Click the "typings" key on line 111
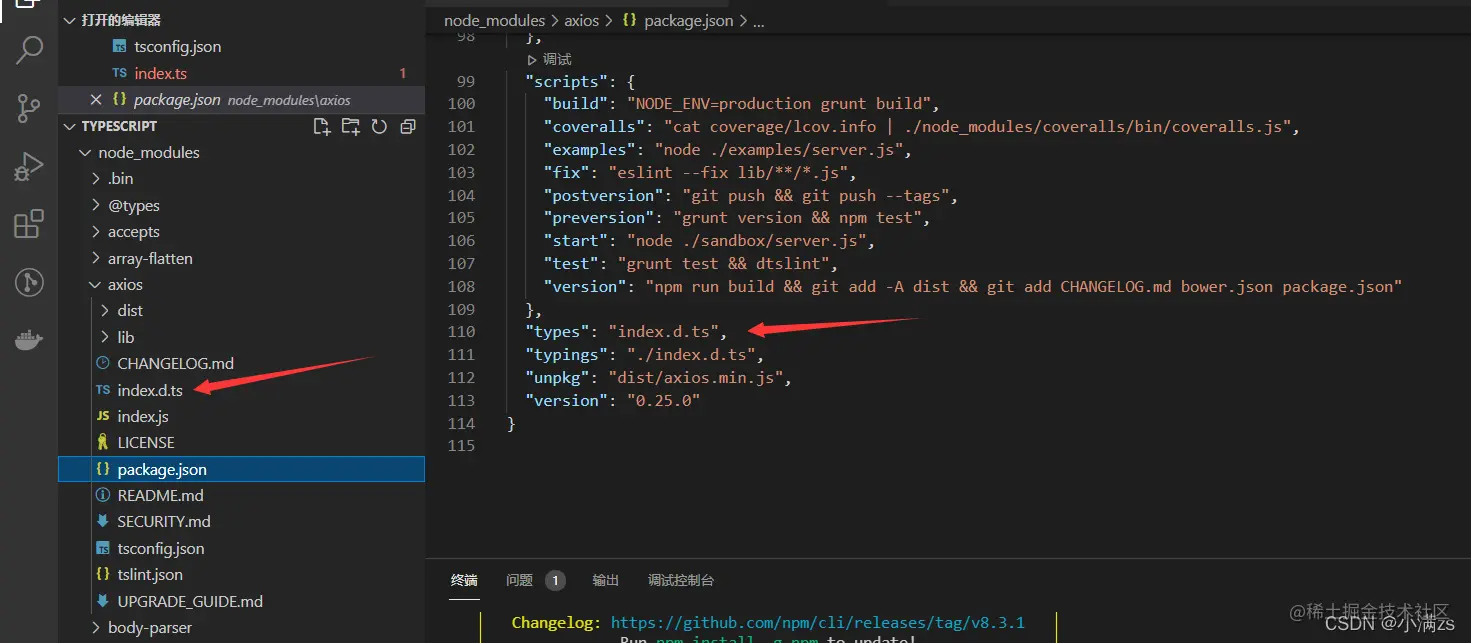1471x643 pixels. click(565, 354)
